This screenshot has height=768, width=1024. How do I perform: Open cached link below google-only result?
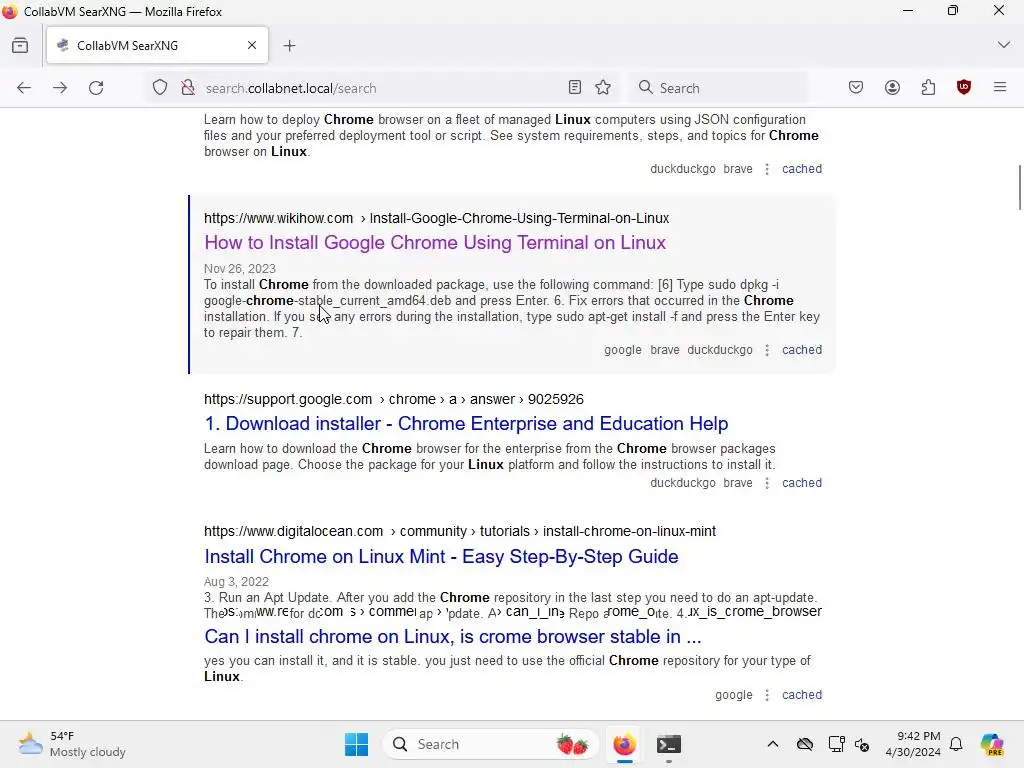point(802,695)
